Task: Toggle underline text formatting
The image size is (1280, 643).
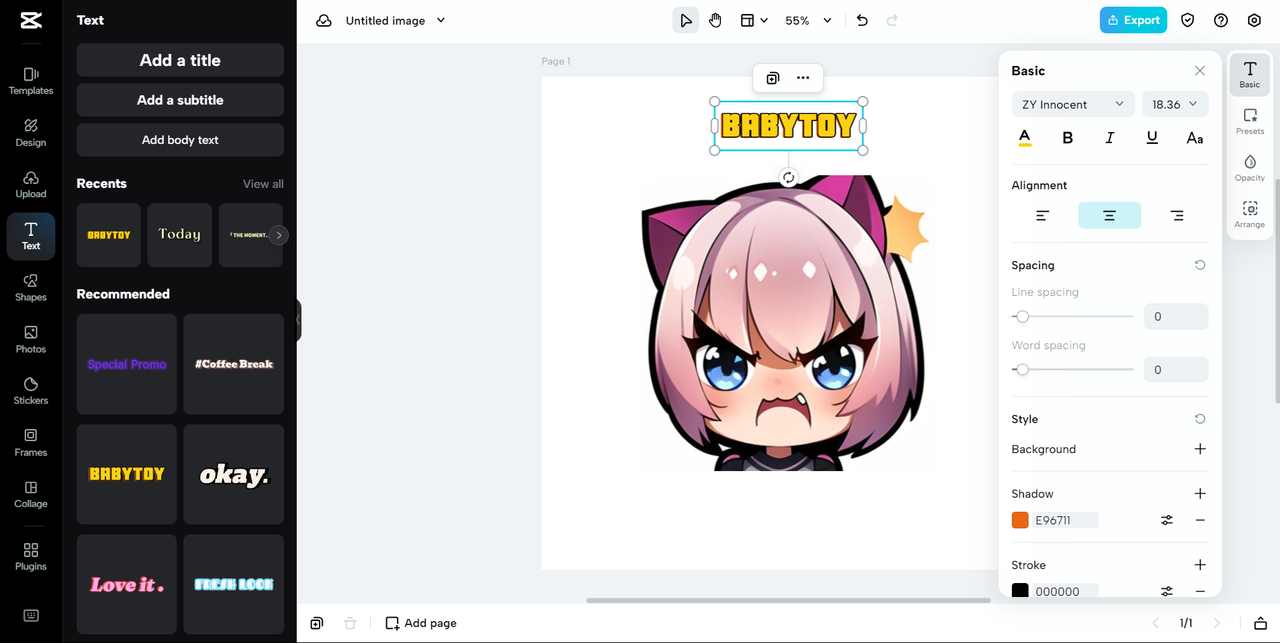Action: coord(1152,138)
